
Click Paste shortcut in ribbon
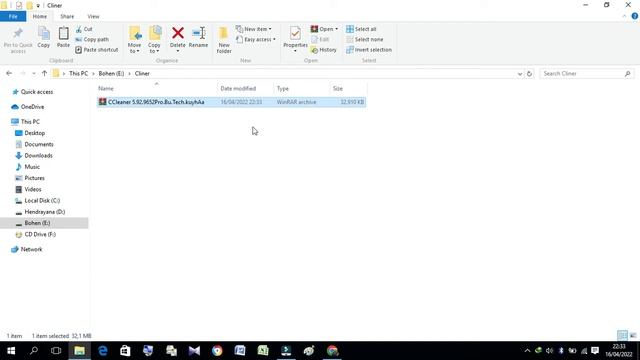pyautogui.click(x=97, y=50)
